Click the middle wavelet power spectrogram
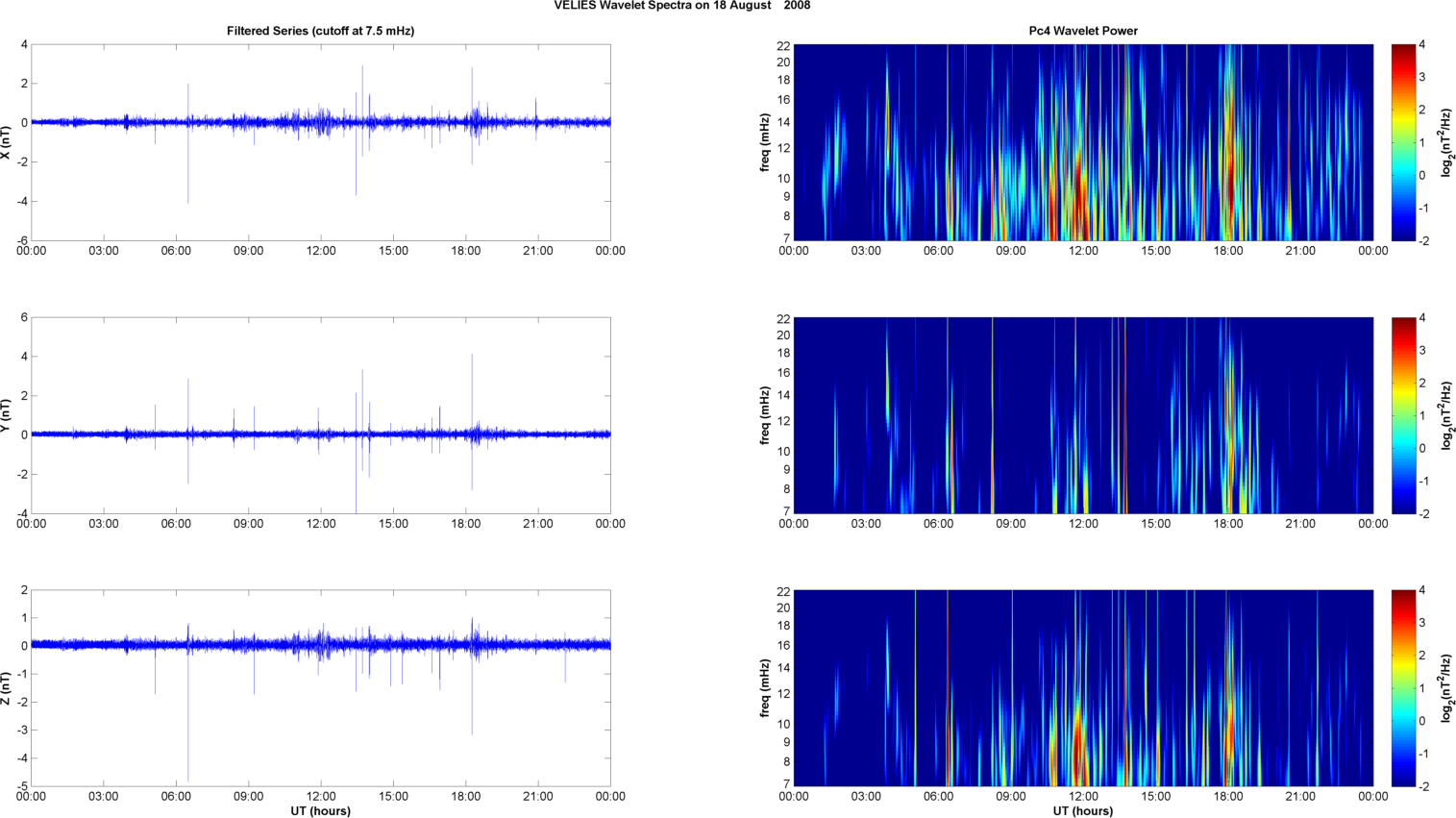 (1082, 415)
